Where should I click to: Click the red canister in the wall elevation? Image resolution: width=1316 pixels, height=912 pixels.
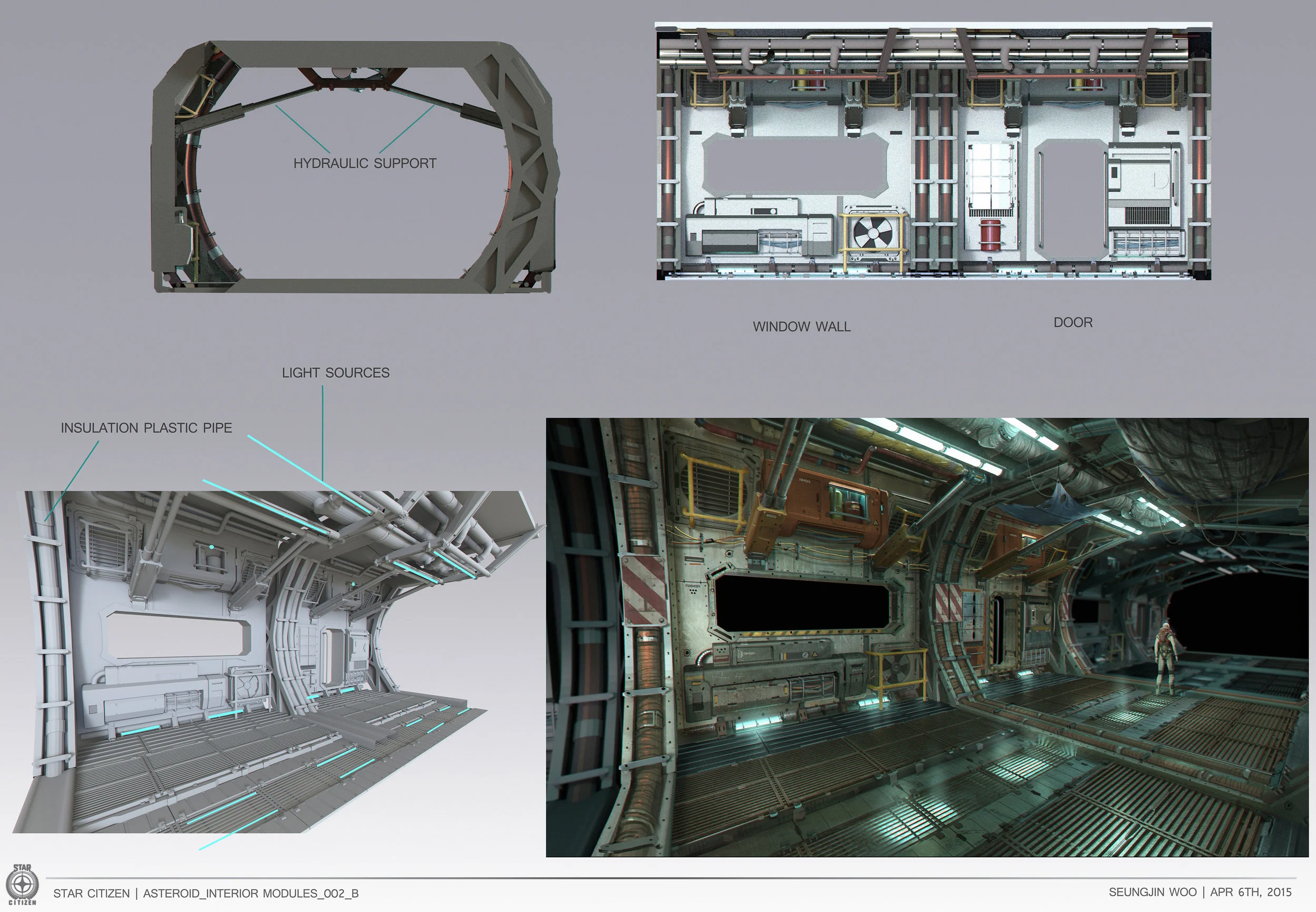click(x=989, y=235)
